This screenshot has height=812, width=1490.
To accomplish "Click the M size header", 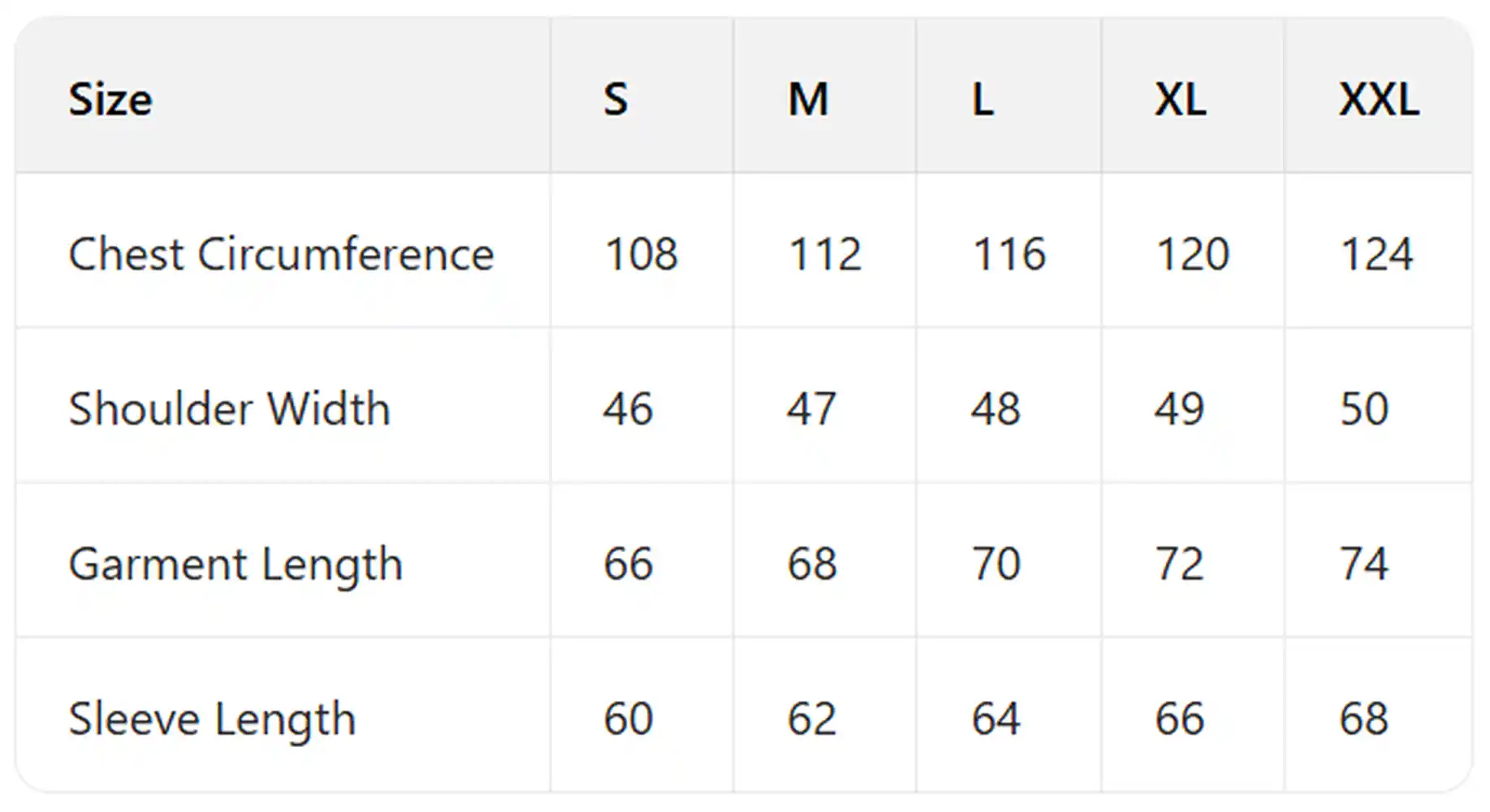I will 808,100.
